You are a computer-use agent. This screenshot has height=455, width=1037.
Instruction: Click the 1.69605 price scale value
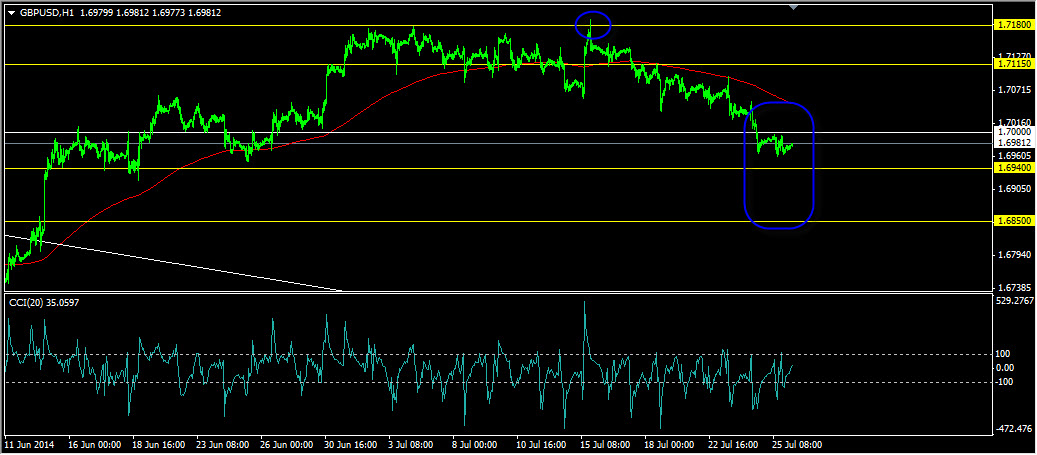(1014, 156)
